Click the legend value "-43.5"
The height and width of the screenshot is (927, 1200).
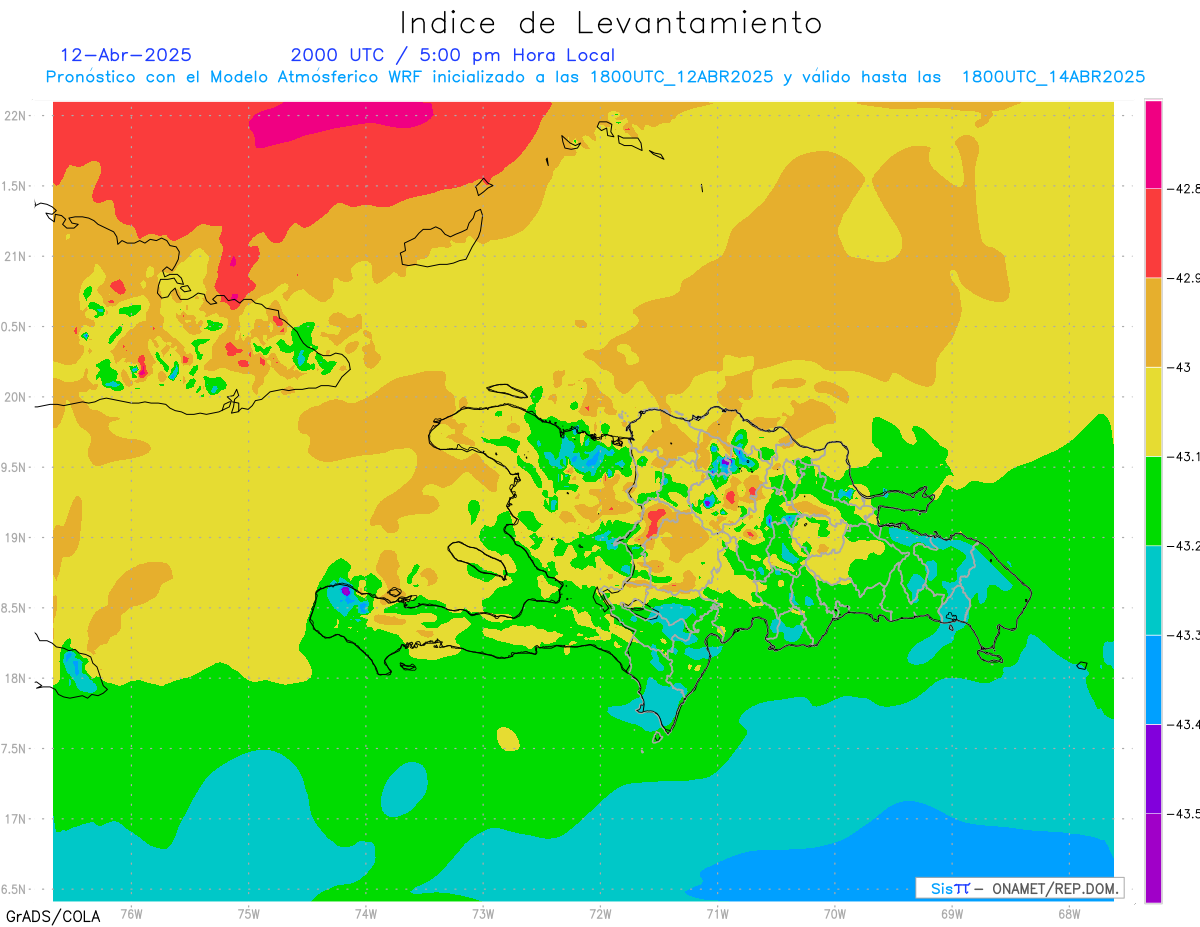(x=1183, y=813)
